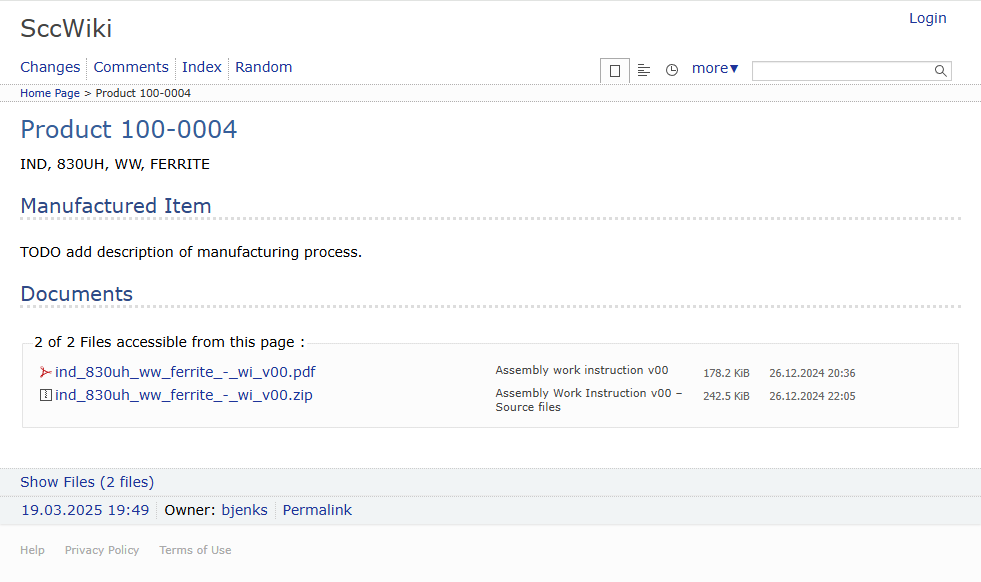Click the PDF icon beside ind_830uh_ww_ferrite_-_wi_v00.pdf
Viewport: 981px width, 582px height.
tap(45, 372)
